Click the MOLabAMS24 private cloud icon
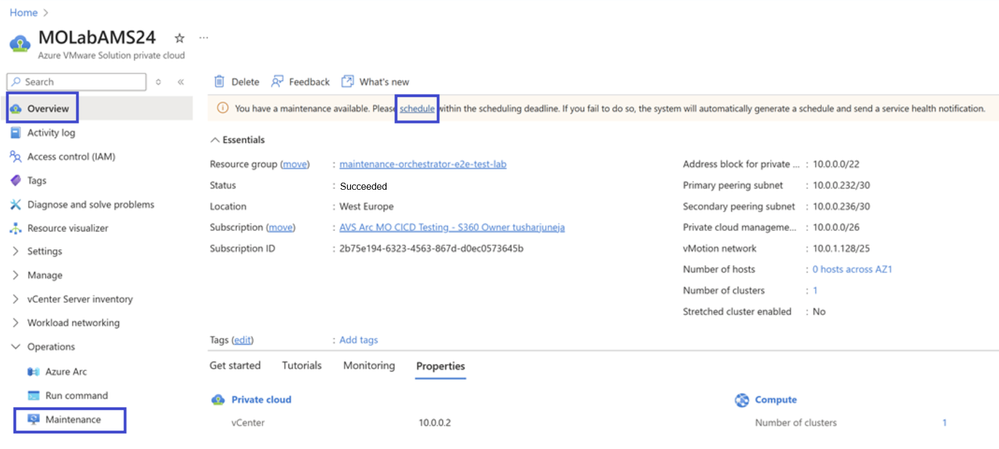Viewport: 999px width, 449px height. click(x=20, y=44)
